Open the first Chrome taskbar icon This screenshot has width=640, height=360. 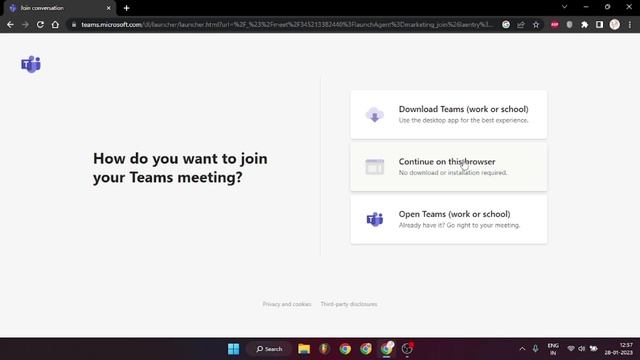point(345,349)
